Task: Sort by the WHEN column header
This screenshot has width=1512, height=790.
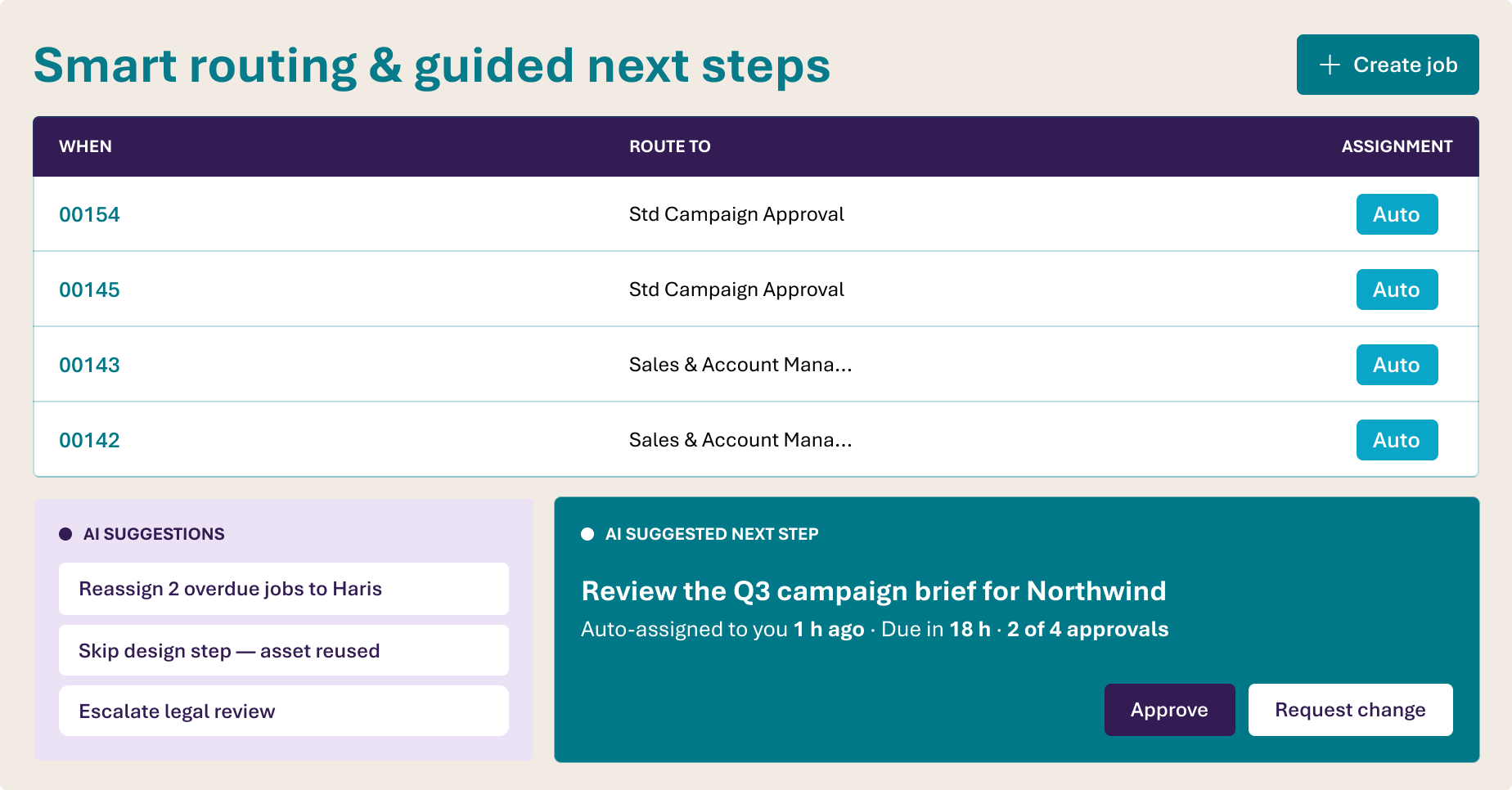Action: pos(85,146)
